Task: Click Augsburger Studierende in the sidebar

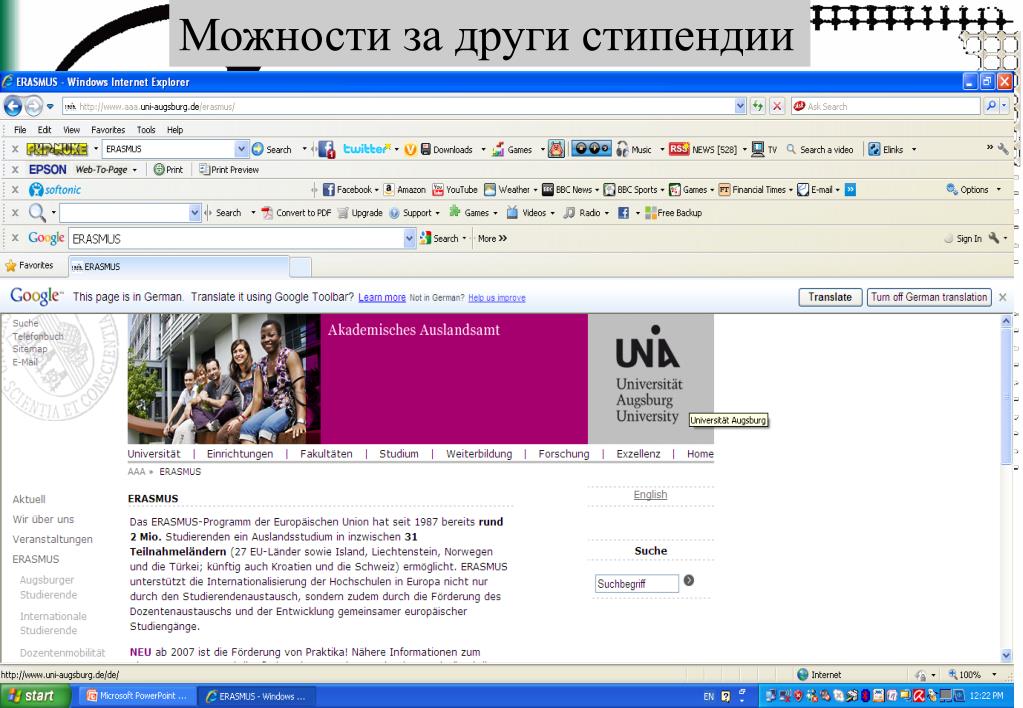Action: (x=48, y=587)
